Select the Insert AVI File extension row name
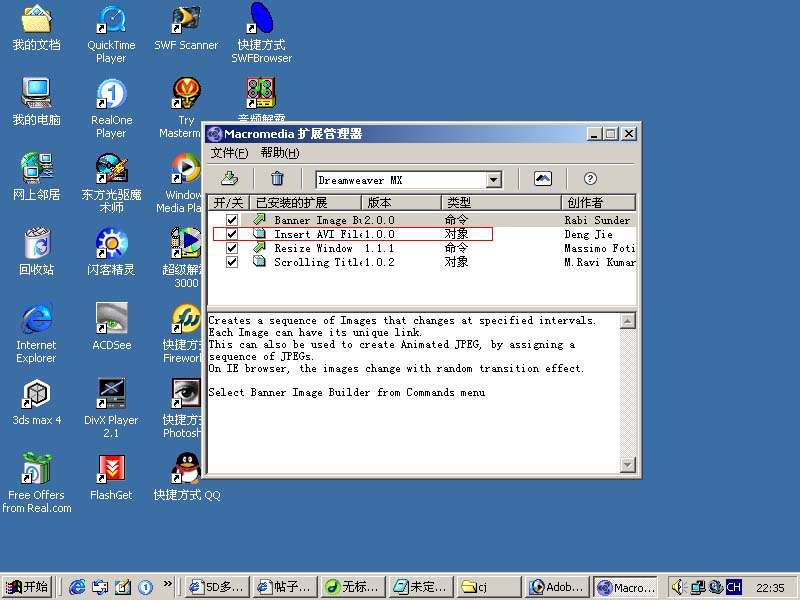Screen dimensions: 800x600 pos(317,234)
